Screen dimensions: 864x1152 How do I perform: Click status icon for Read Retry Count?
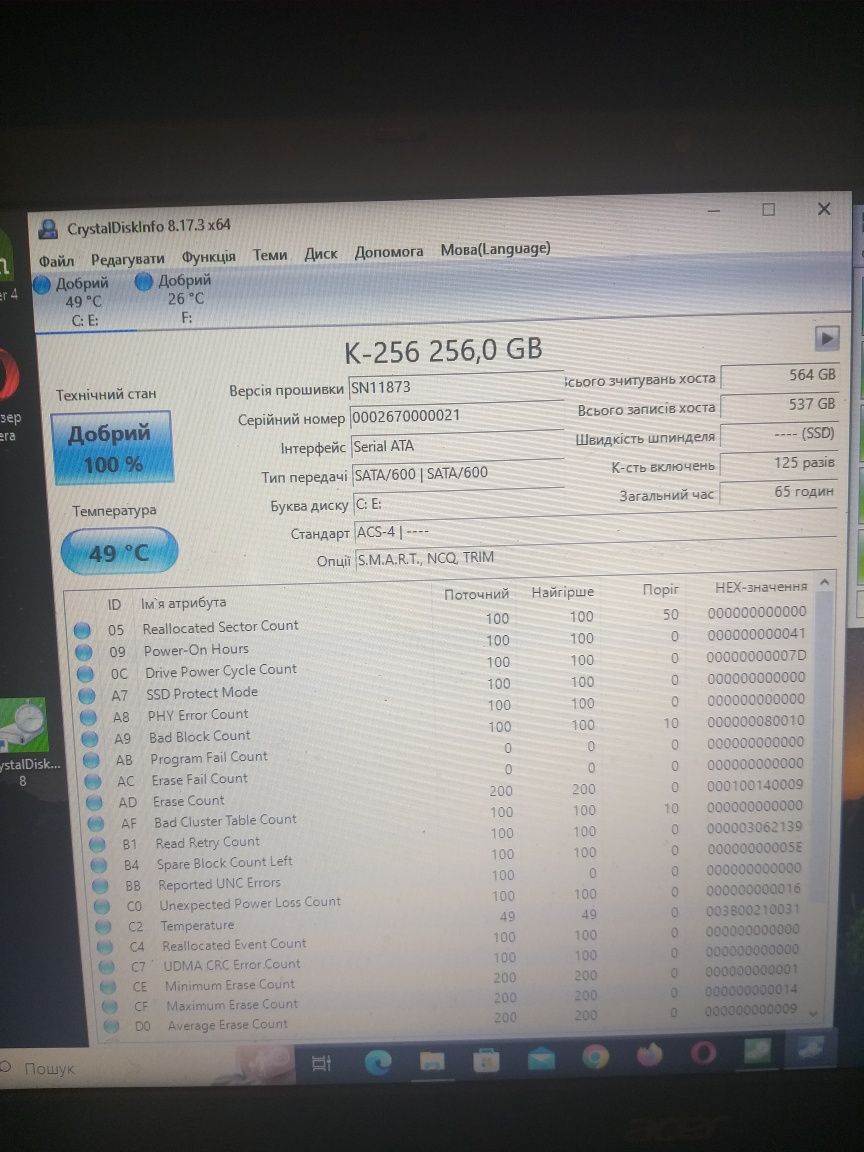(97, 845)
